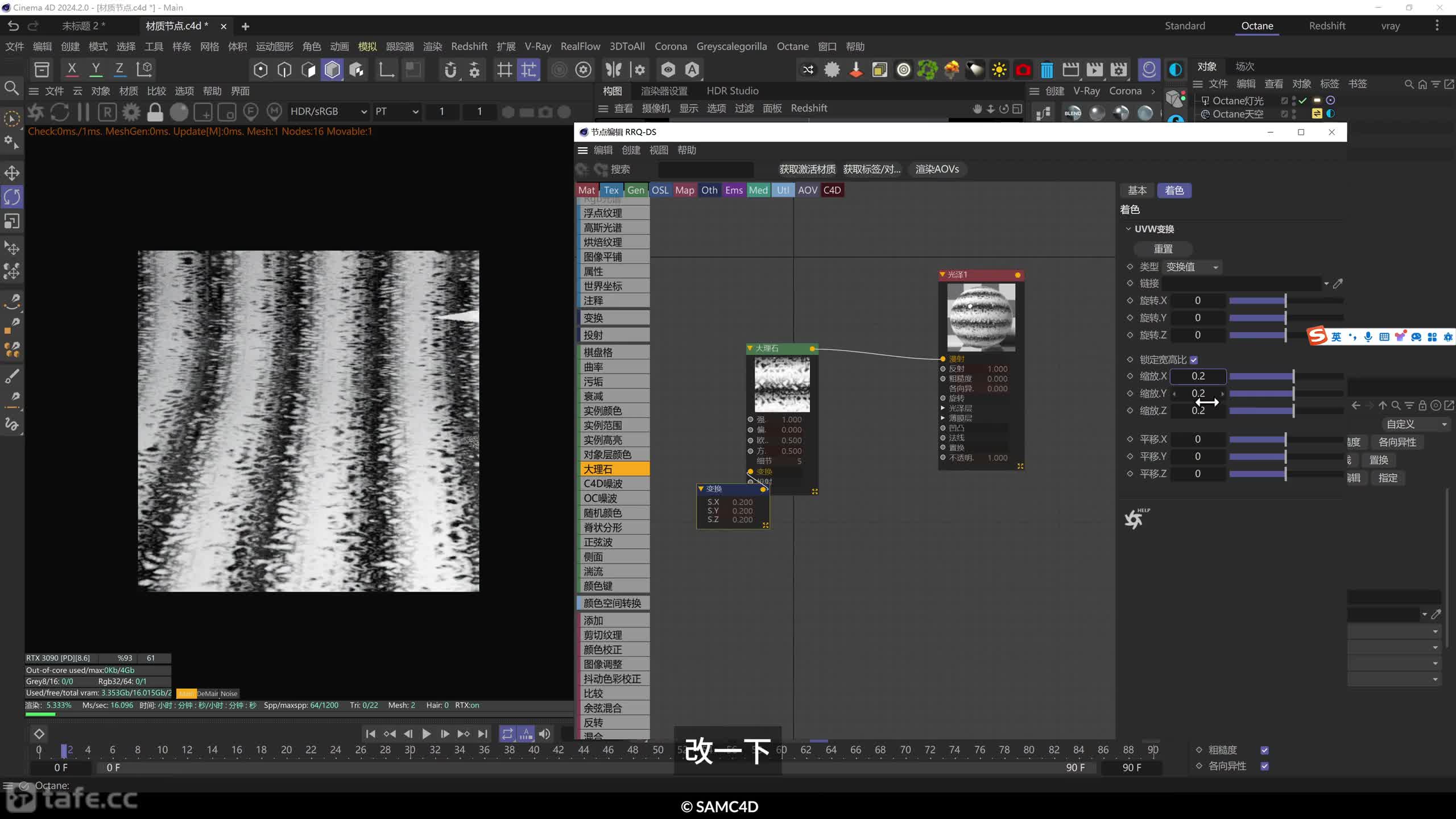Toggle the Y axis lock icon
Viewport: 1456px width, 819px height.
pos(96,69)
